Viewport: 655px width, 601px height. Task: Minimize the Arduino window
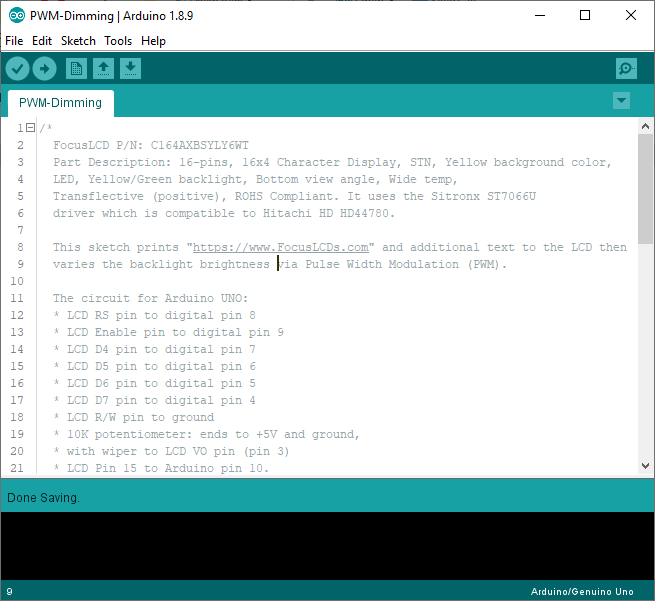click(540, 15)
